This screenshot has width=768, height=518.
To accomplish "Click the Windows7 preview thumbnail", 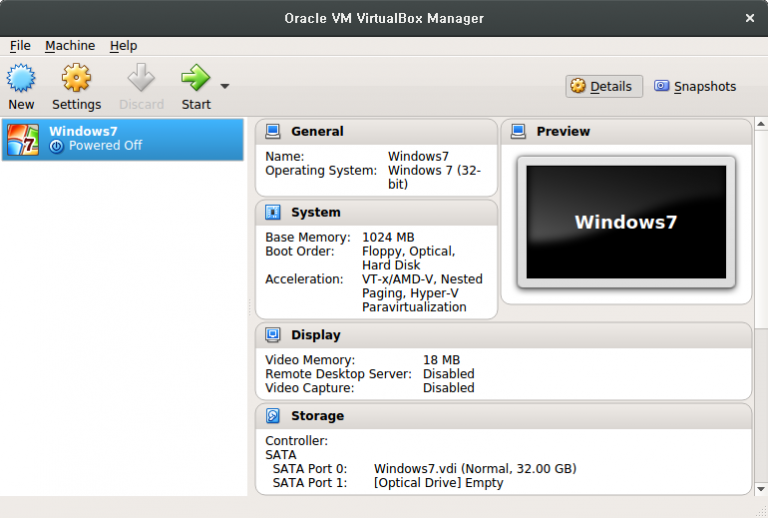I will (x=626, y=222).
